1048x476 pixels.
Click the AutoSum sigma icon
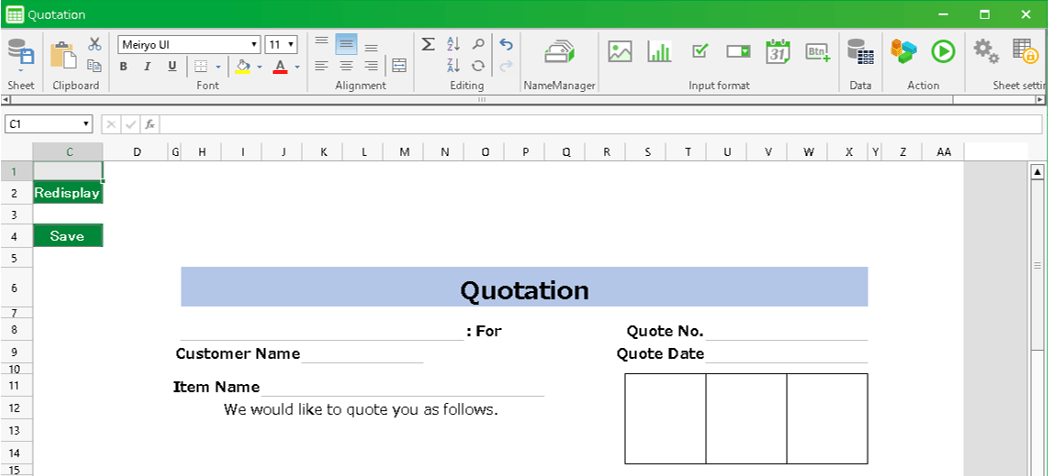pyautogui.click(x=427, y=44)
